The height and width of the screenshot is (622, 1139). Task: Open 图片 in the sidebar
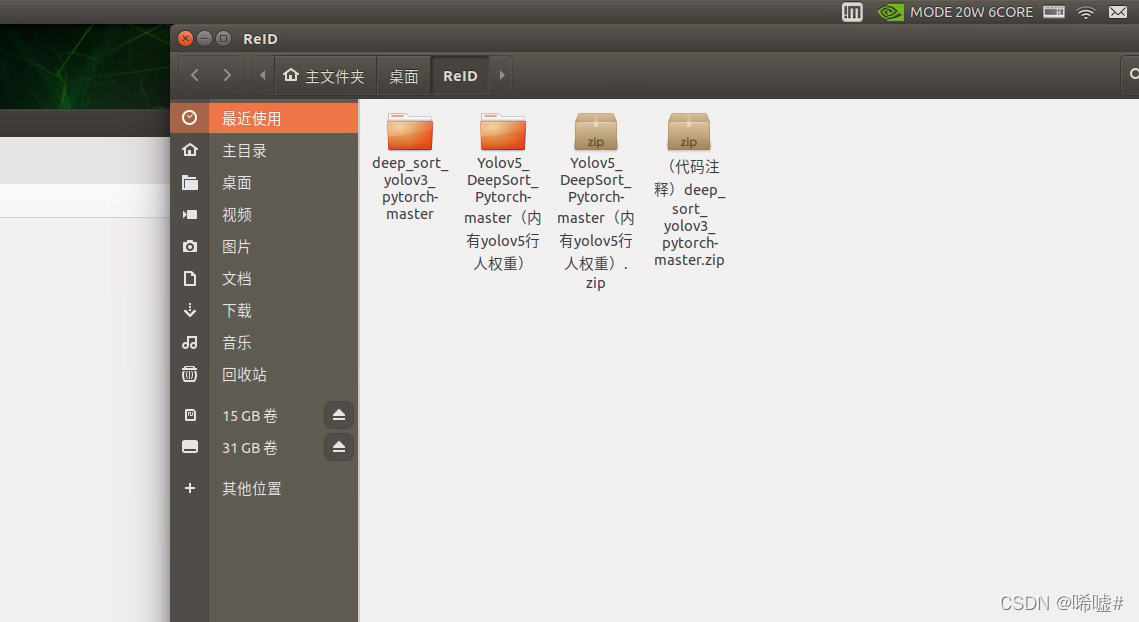point(237,246)
